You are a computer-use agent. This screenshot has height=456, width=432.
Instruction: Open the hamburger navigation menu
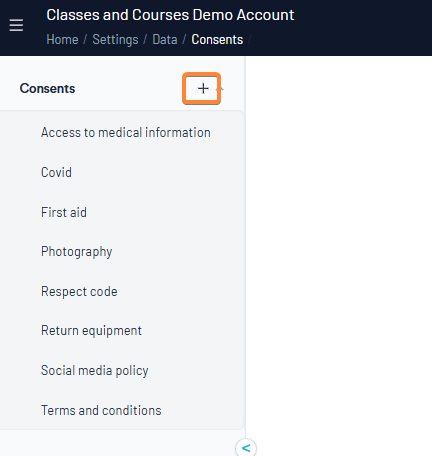click(16, 25)
